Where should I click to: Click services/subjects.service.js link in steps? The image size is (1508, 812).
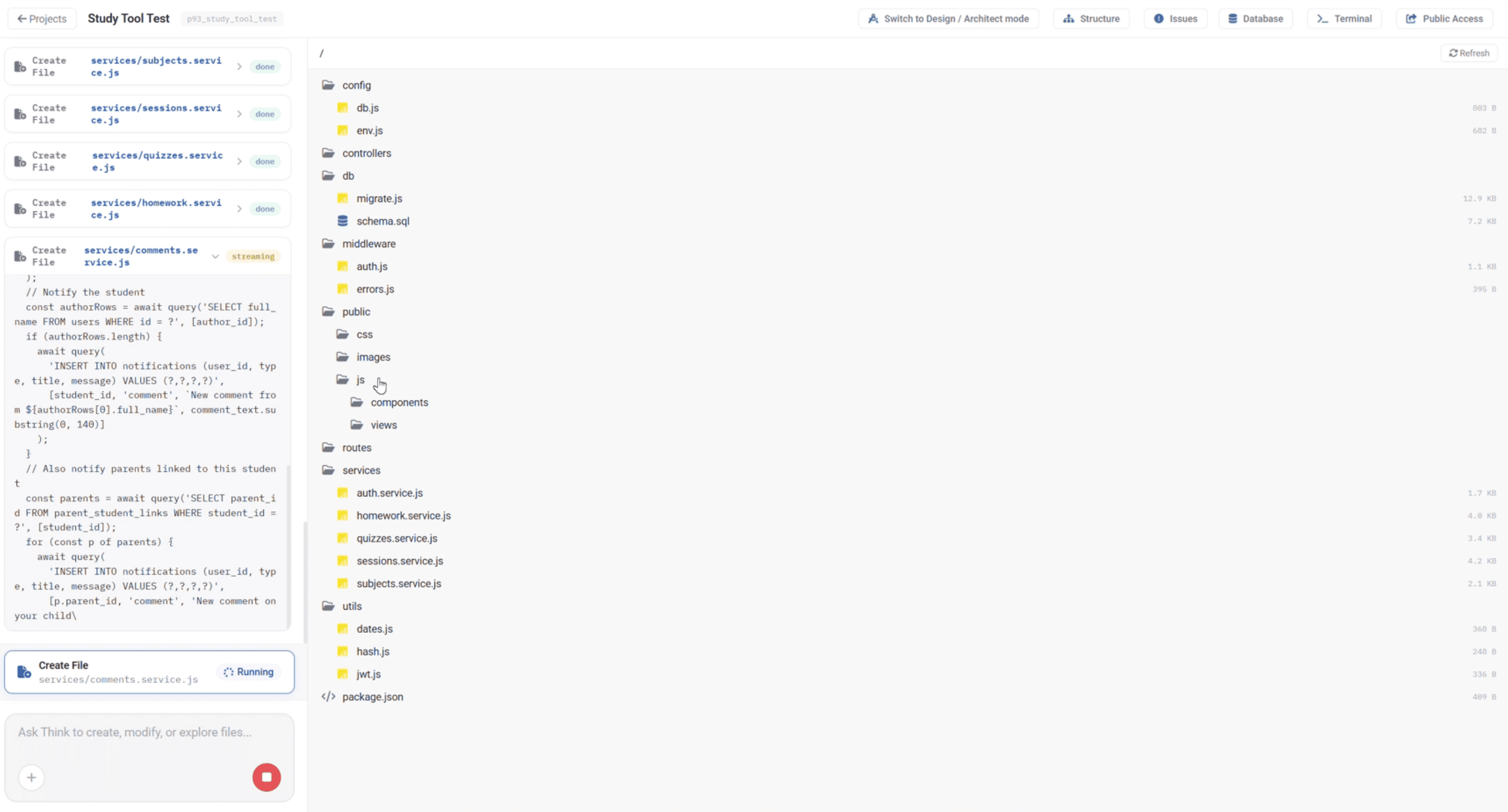pyautogui.click(x=156, y=67)
